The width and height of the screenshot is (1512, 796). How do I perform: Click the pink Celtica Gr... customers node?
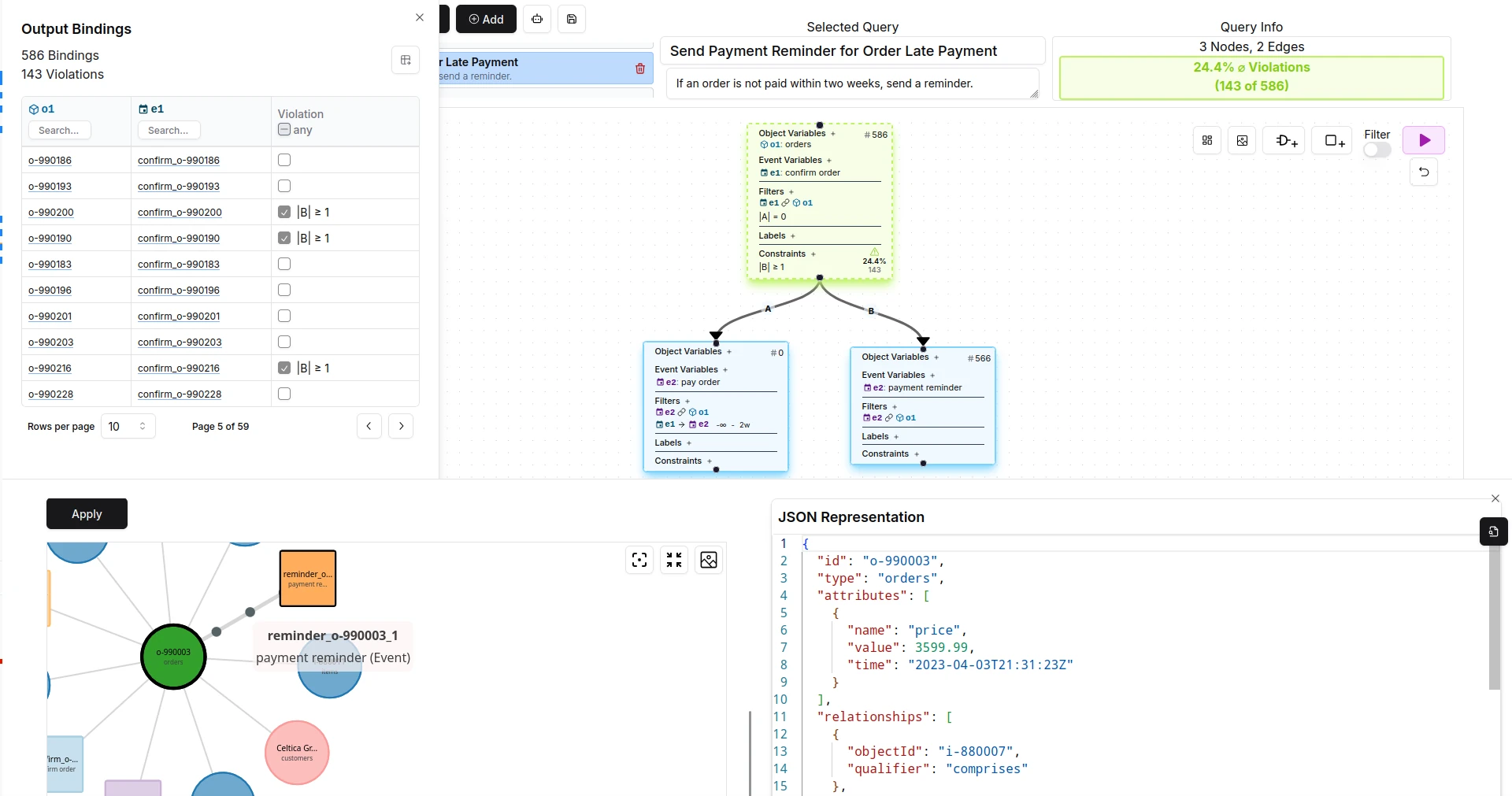coord(297,753)
